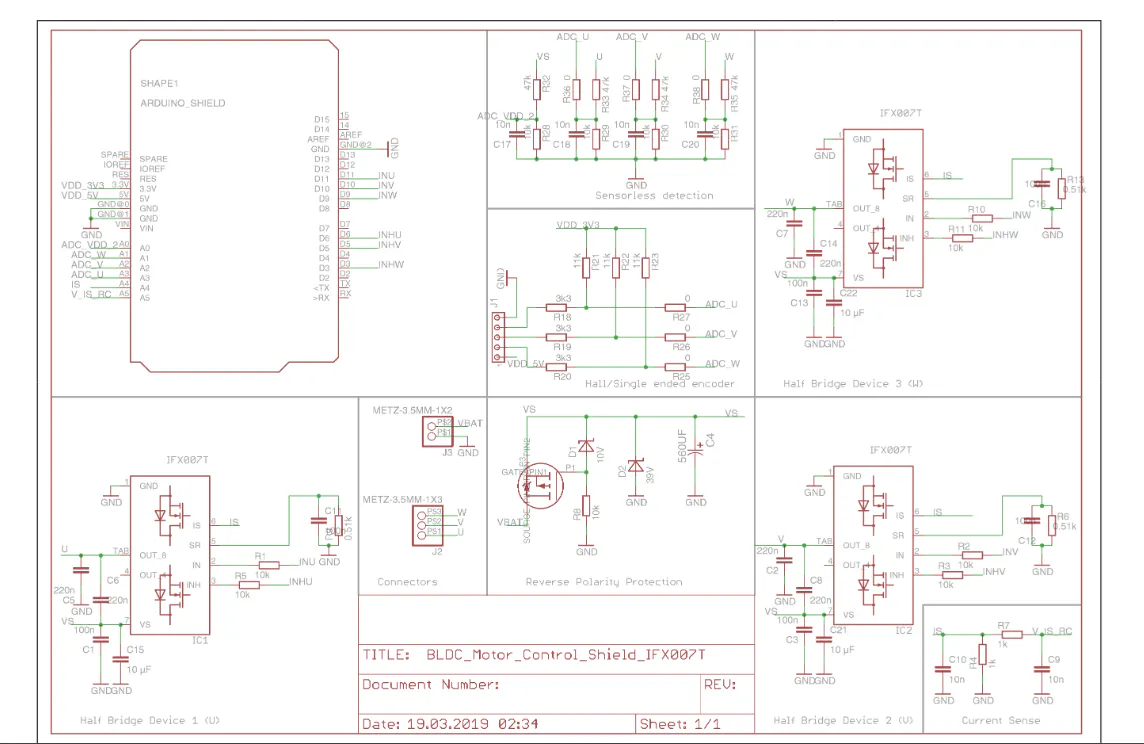Select 'Reverse Polarity Protection' caption
1144x744 pixels.
point(604,582)
